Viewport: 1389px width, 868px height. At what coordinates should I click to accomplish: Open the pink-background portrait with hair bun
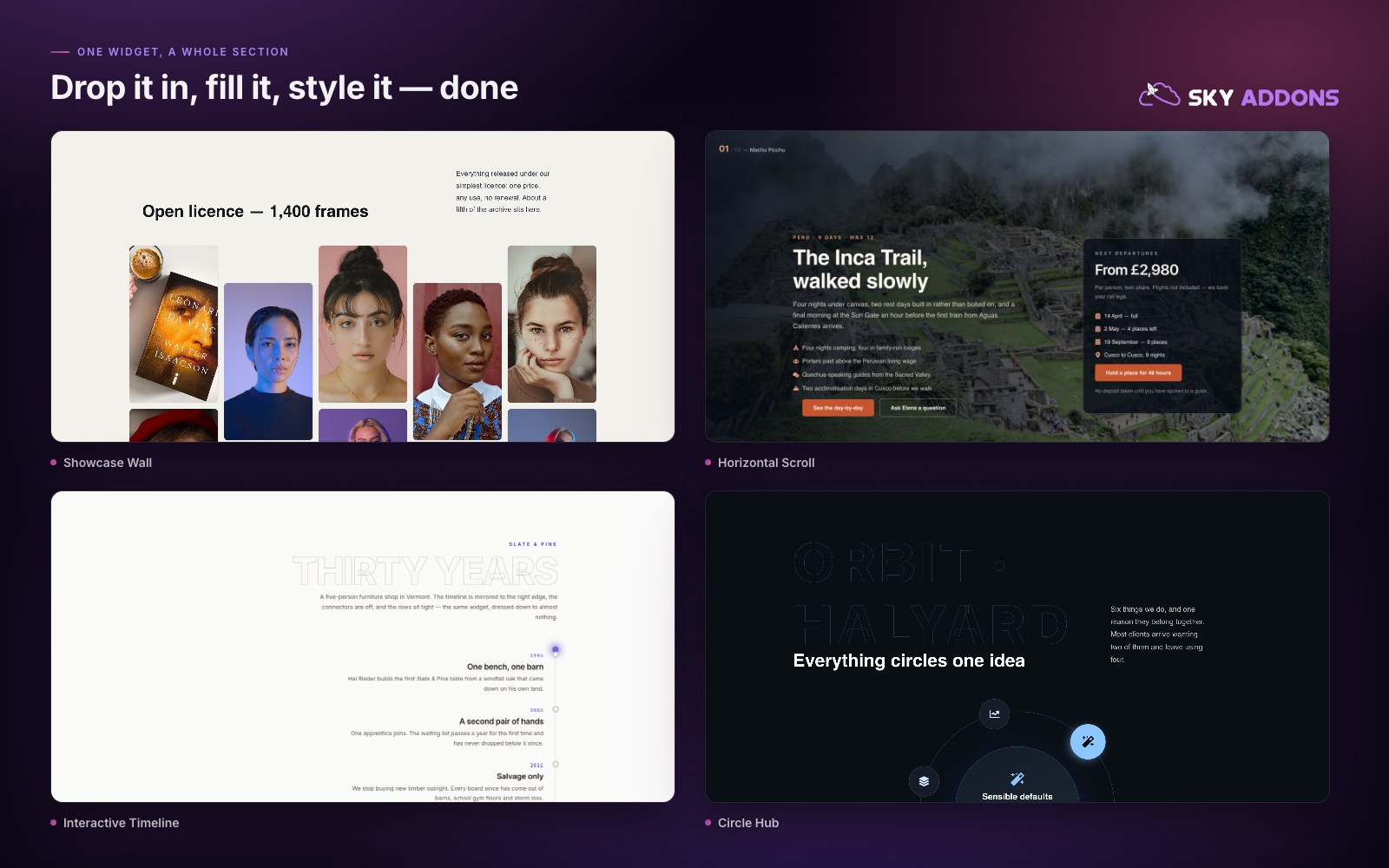click(363, 324)
